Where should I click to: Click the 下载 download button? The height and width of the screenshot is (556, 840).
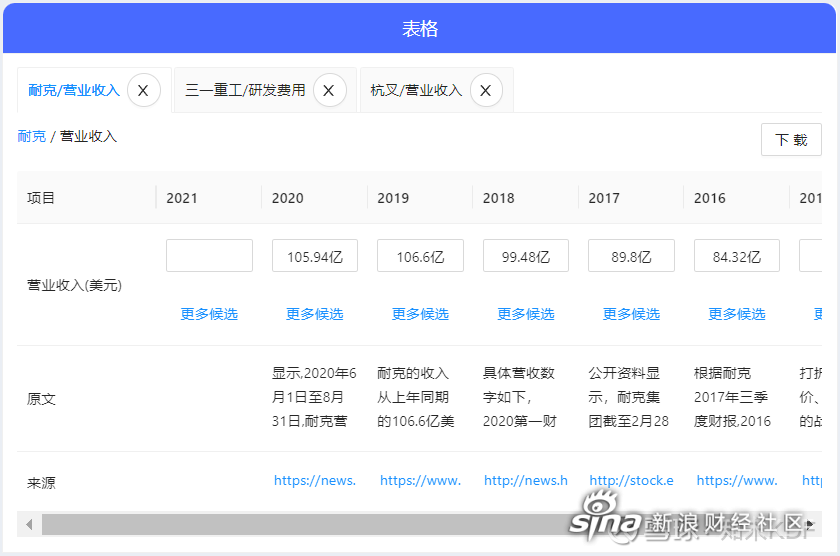tap(791, 140)
